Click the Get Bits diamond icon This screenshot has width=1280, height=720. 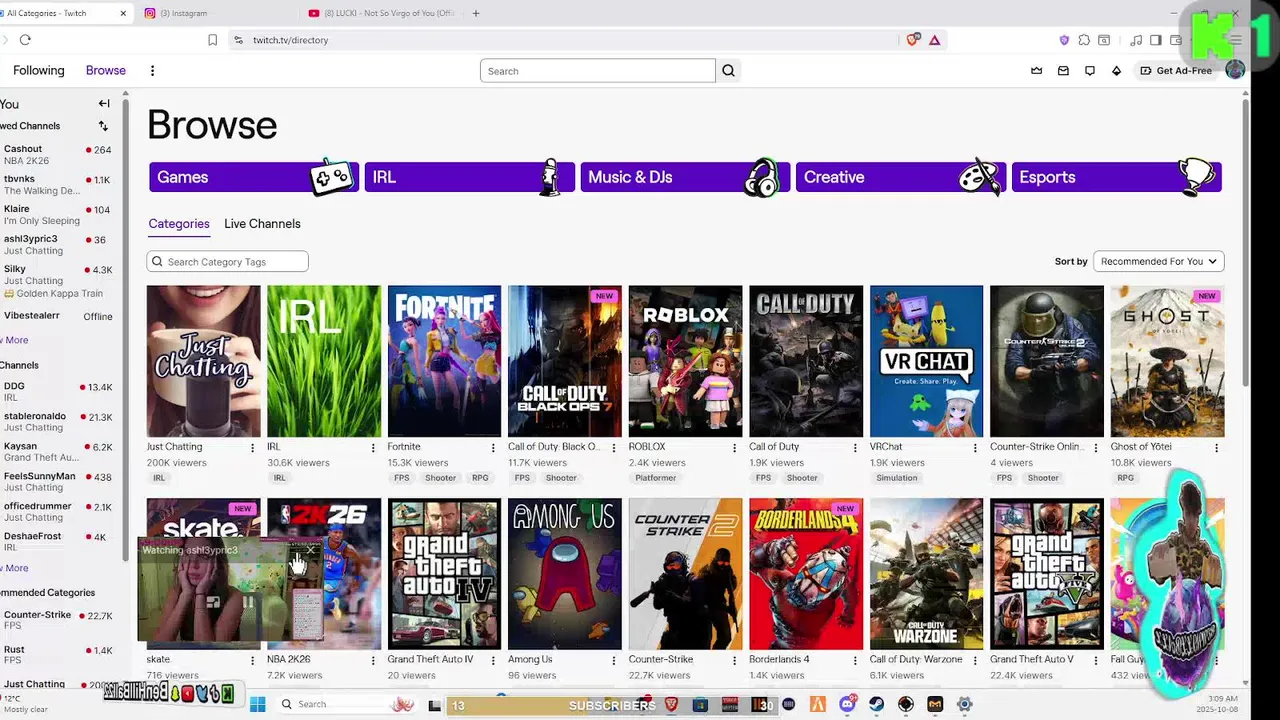click(x=1116, y=71)
